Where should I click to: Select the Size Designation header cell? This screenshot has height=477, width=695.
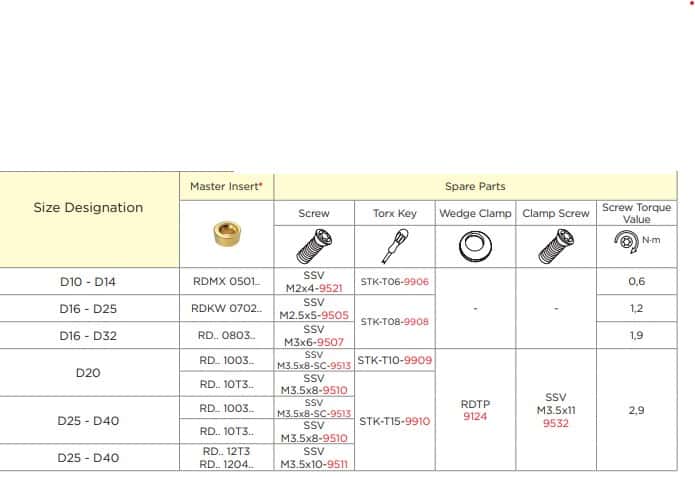[88, 208]
